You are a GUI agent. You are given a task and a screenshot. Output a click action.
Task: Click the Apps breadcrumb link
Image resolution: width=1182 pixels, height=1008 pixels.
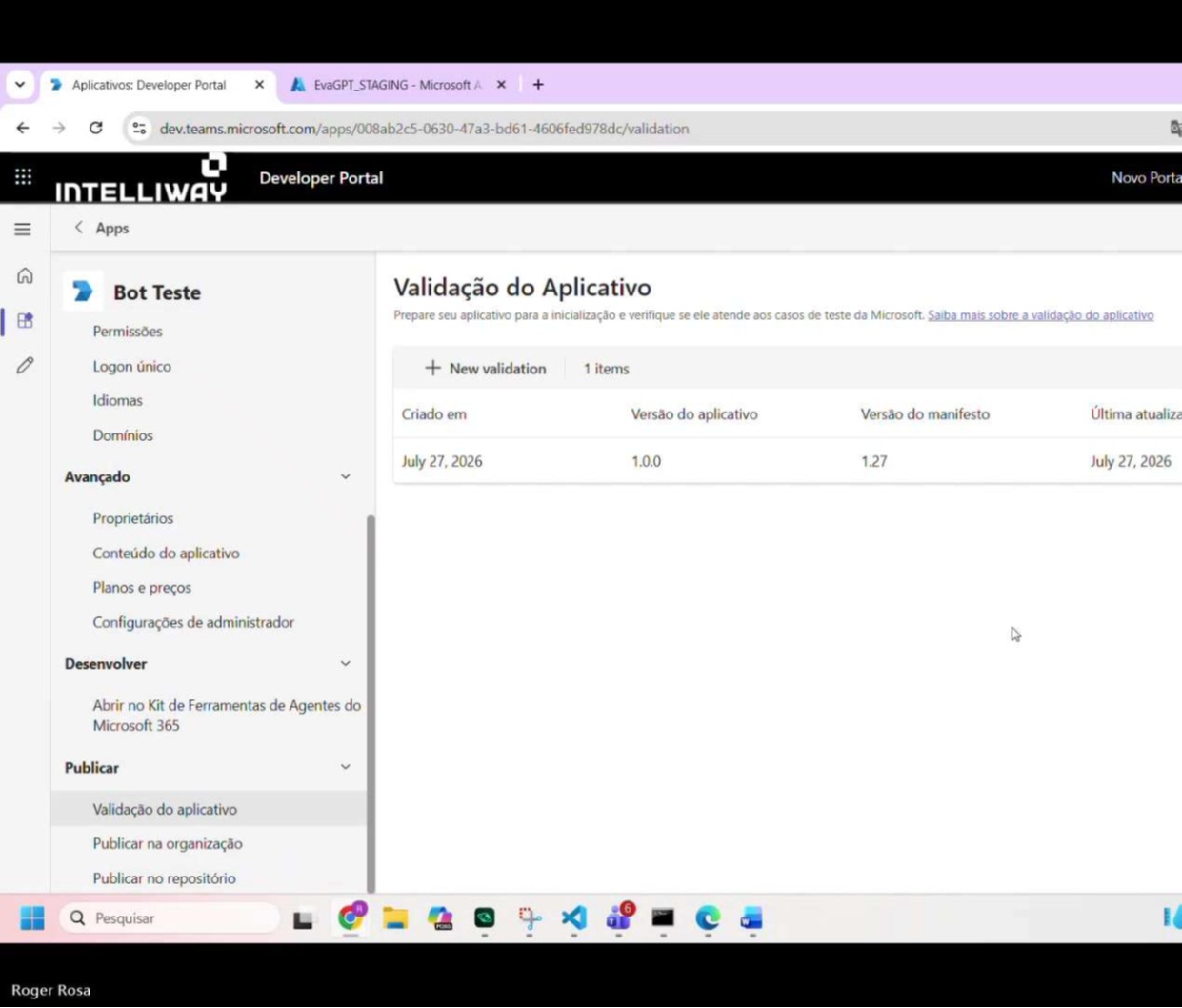point(111,228)
